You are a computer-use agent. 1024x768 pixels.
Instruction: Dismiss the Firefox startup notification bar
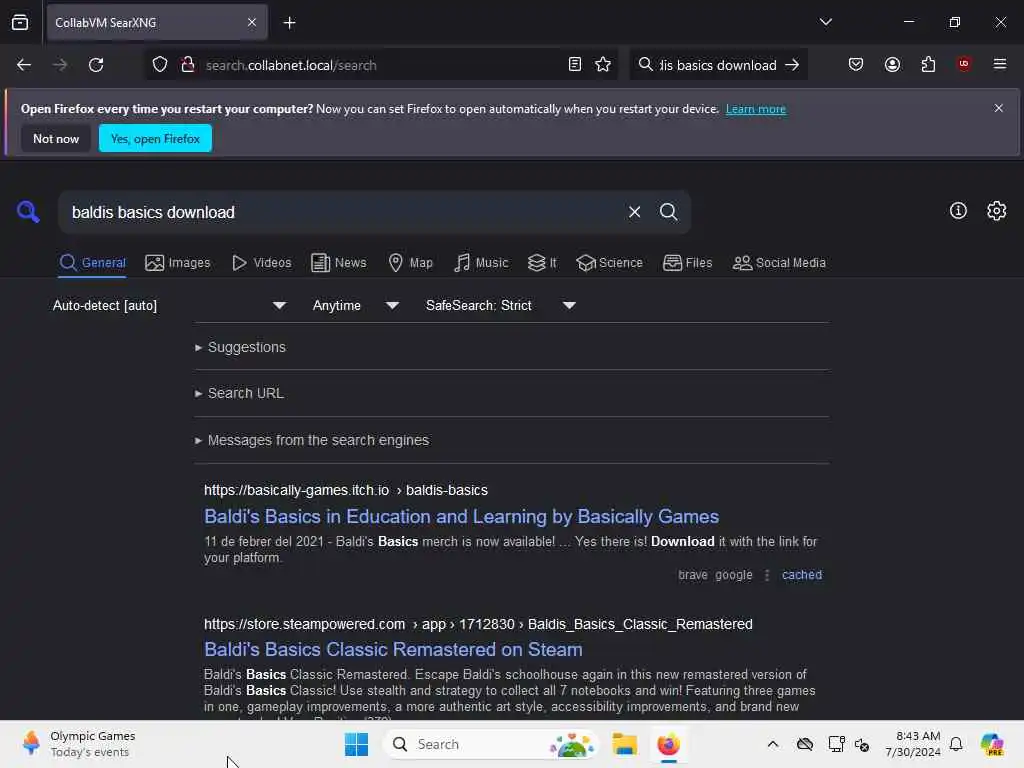point(999,108)
